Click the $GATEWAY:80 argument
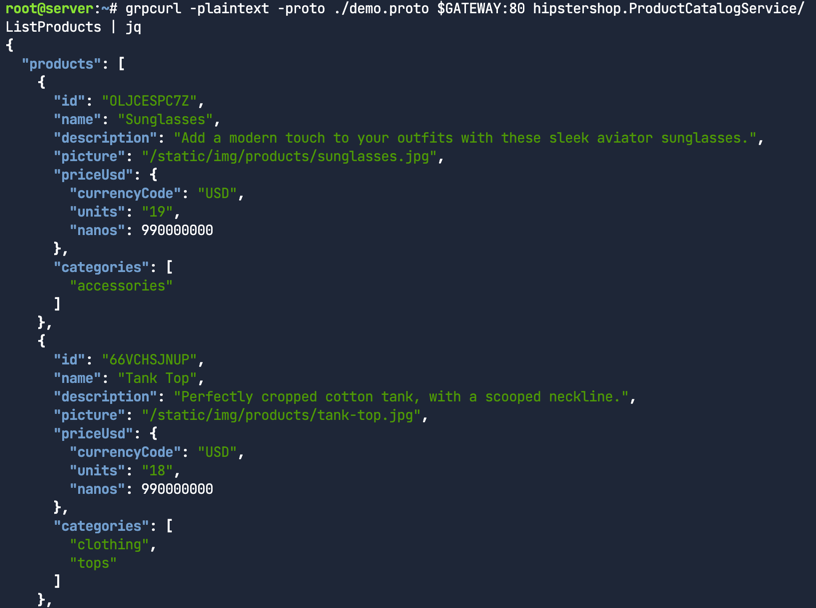 click(x=479, y=8)
